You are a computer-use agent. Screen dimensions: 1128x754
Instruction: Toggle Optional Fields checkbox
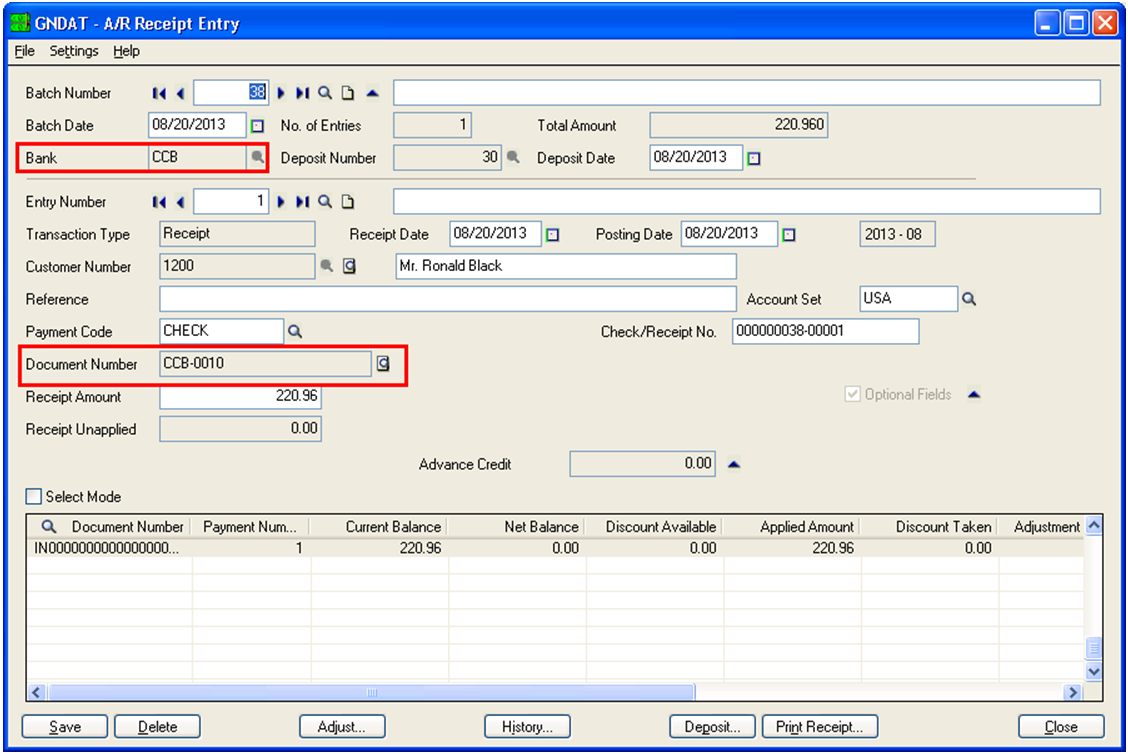coord(852,394)
